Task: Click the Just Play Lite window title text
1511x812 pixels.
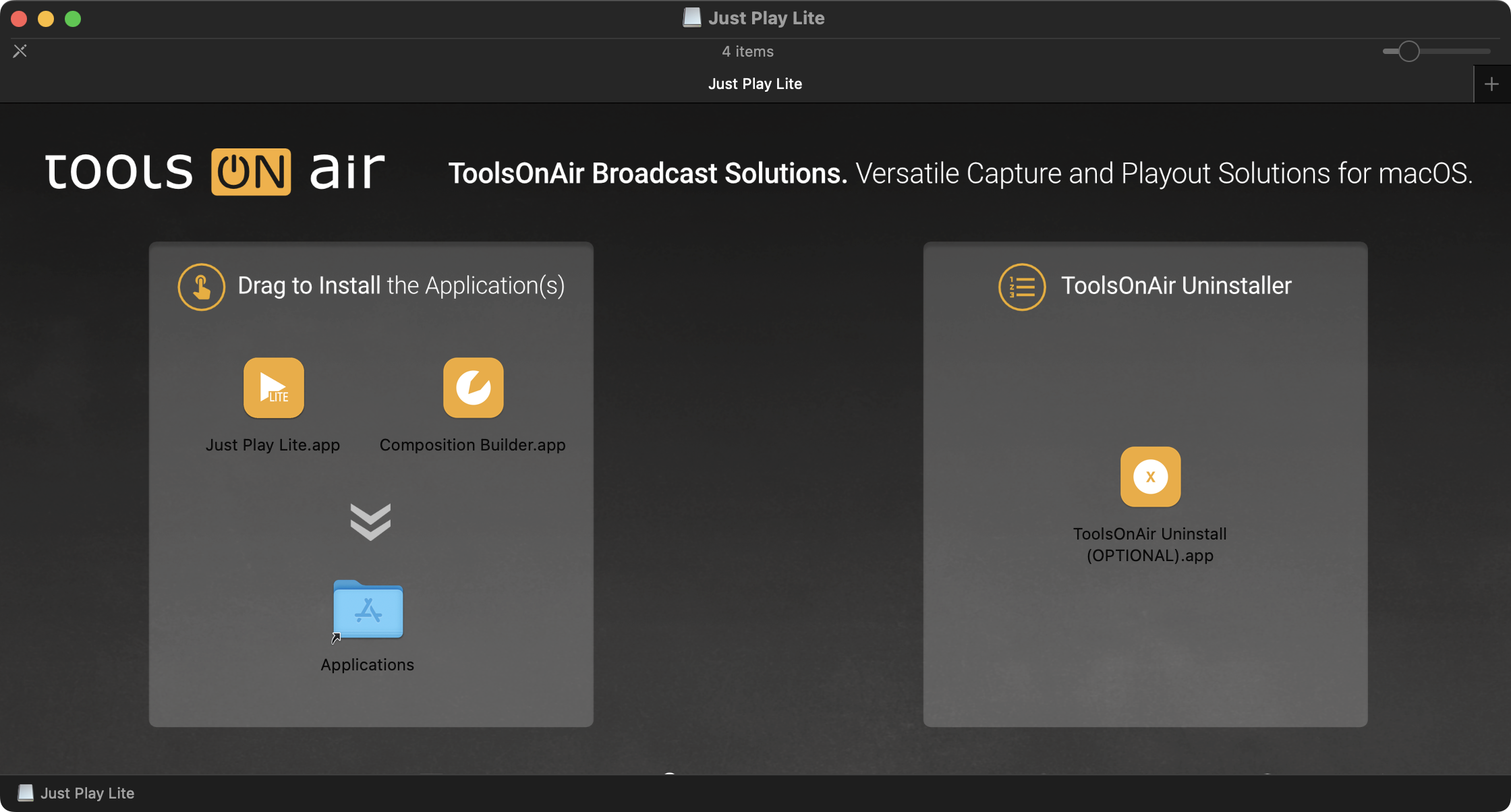Action: (766, 18)
